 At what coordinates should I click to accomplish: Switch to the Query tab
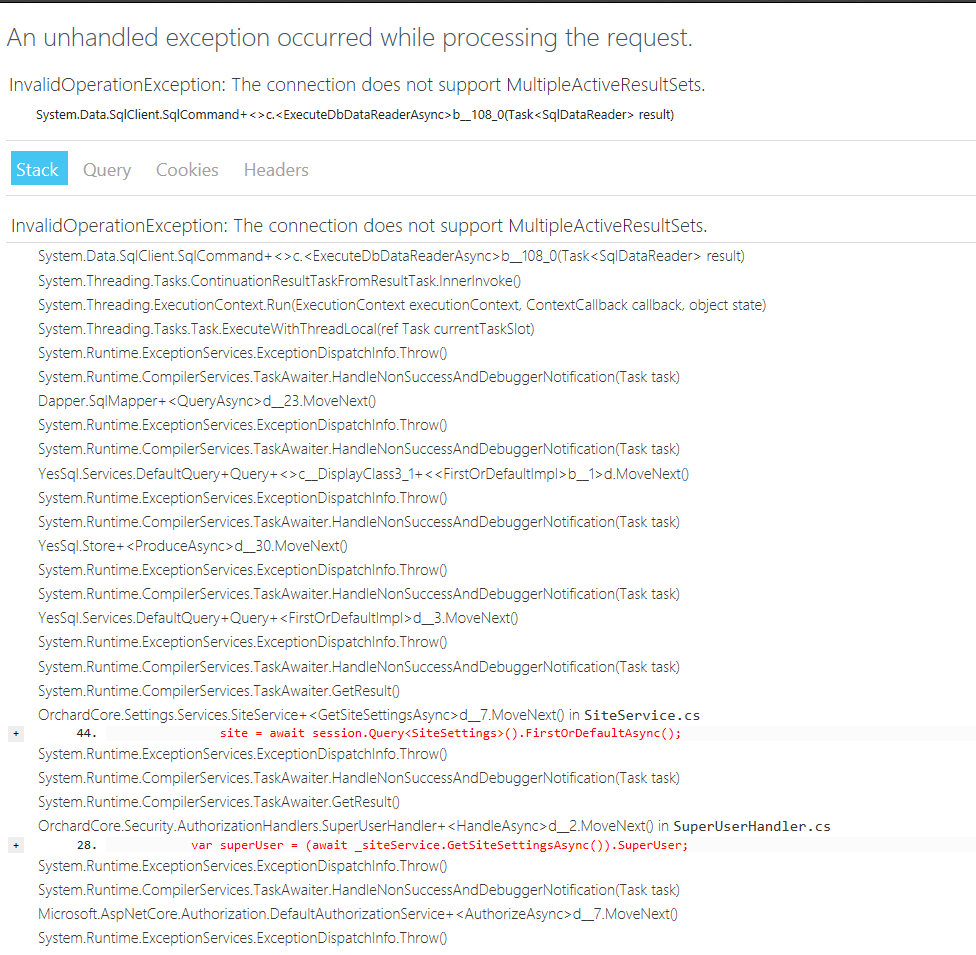point(106,169)
